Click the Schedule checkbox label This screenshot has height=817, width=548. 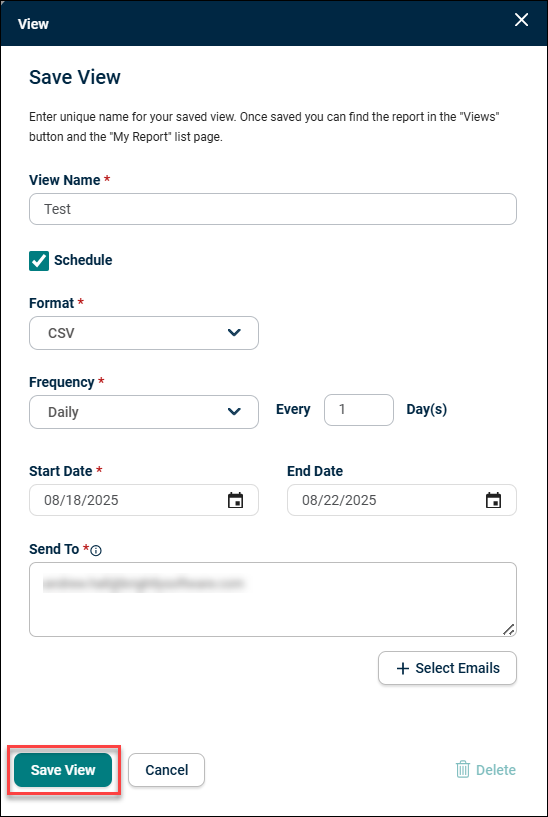(83, 260)
